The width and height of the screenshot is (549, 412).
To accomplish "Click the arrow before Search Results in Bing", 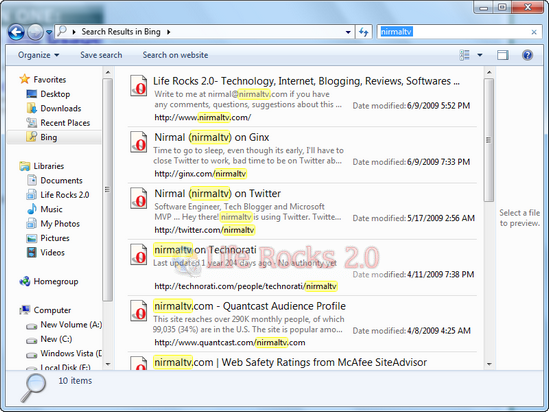I will click(74, 32).
